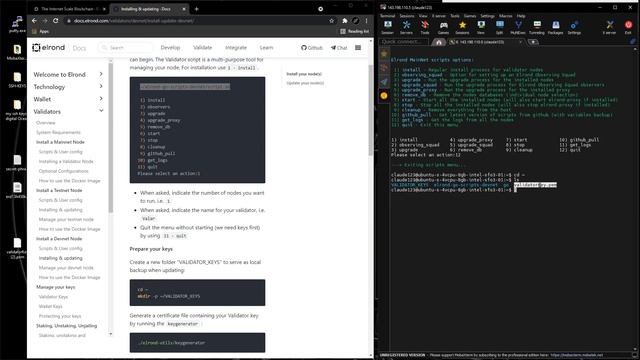Viewport: 640px width, 360px height.
Task: Open the hamburger menu on Elrond docs
Action: pos(358,48)
